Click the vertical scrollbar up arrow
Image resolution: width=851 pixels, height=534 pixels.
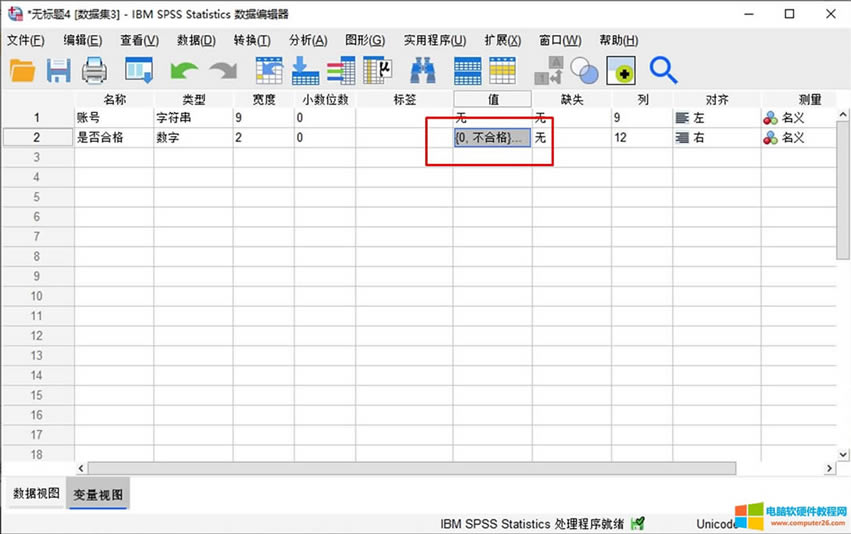[x=843, y=115]
